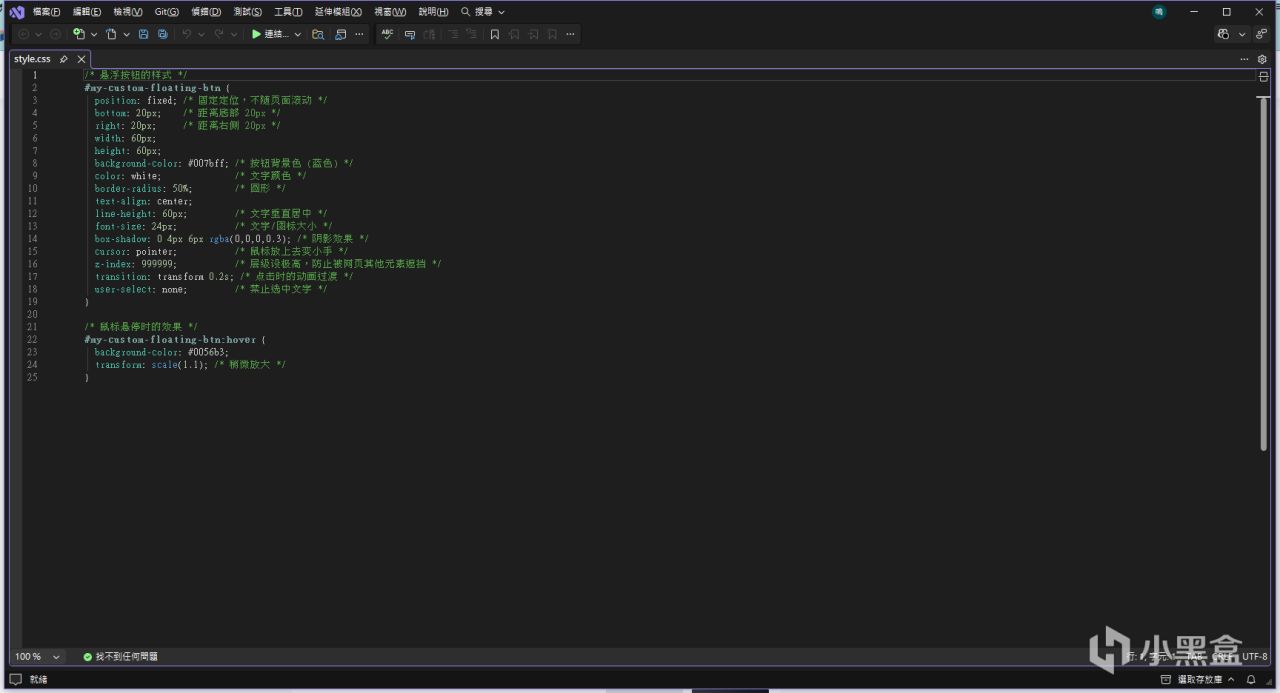Click the next bookmark icon

click(x=533, y=34)
